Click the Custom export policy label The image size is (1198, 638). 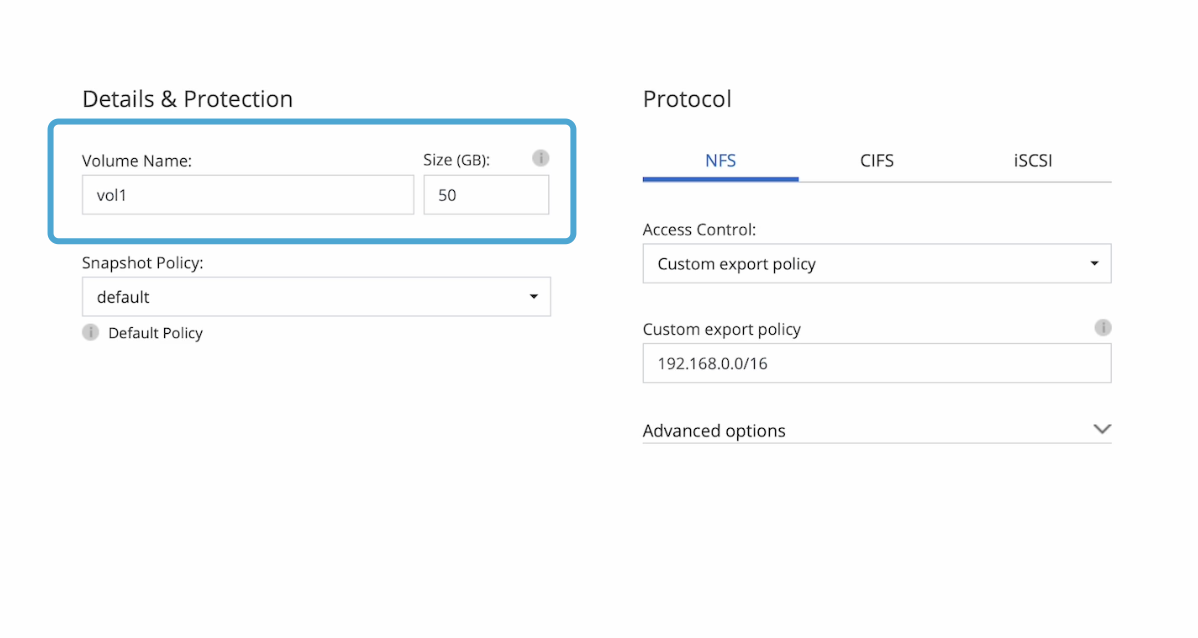click(x=721, y=329)
